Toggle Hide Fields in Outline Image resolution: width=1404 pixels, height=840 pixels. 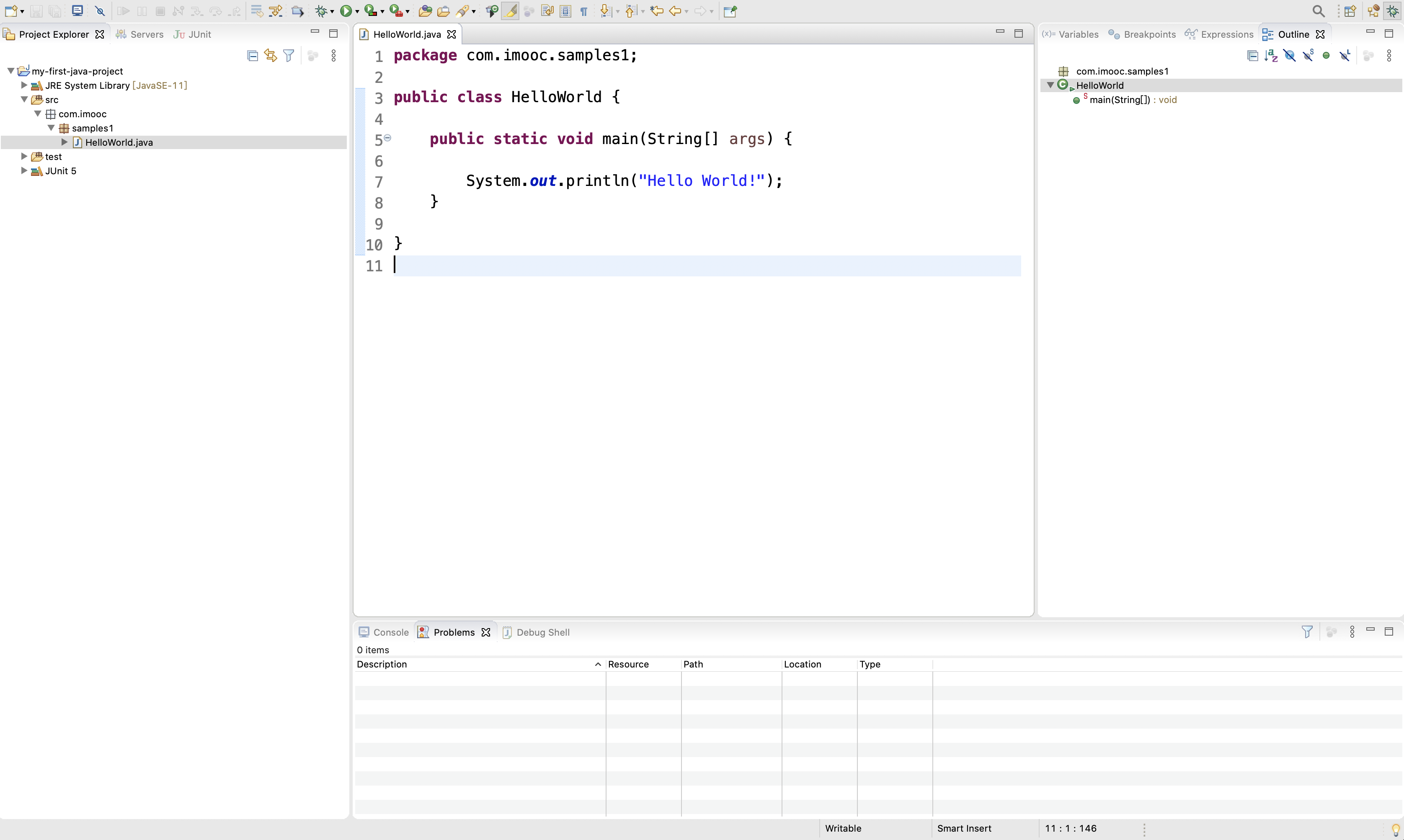1290,55
